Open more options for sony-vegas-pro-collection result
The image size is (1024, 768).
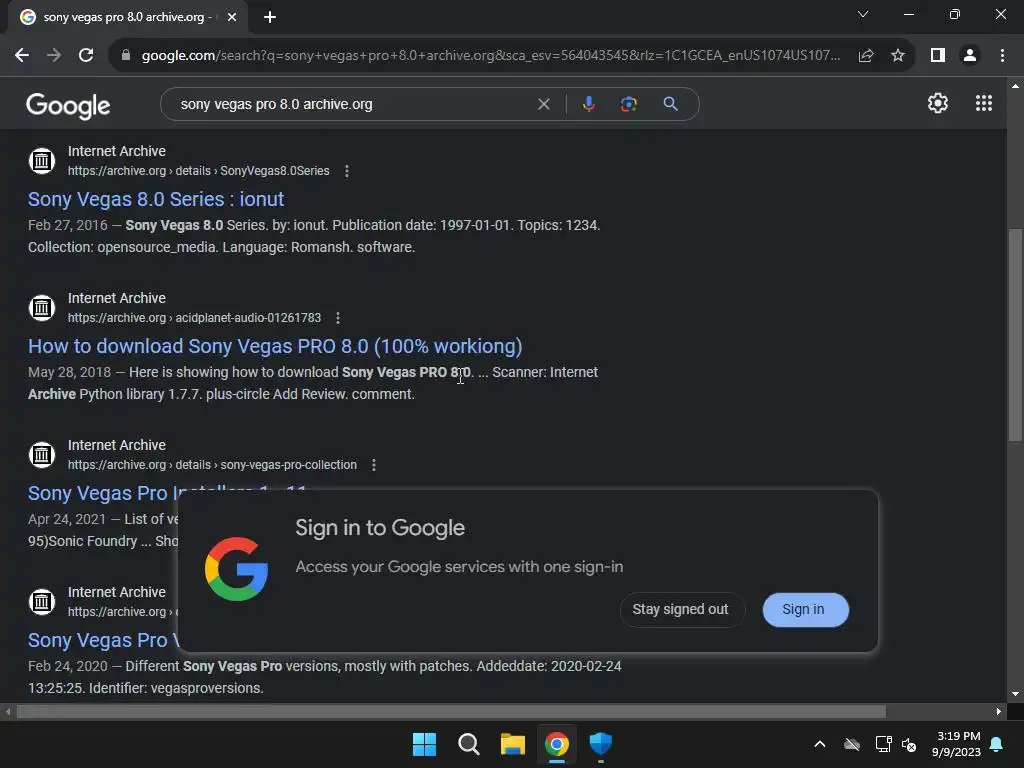coord(374,465)
